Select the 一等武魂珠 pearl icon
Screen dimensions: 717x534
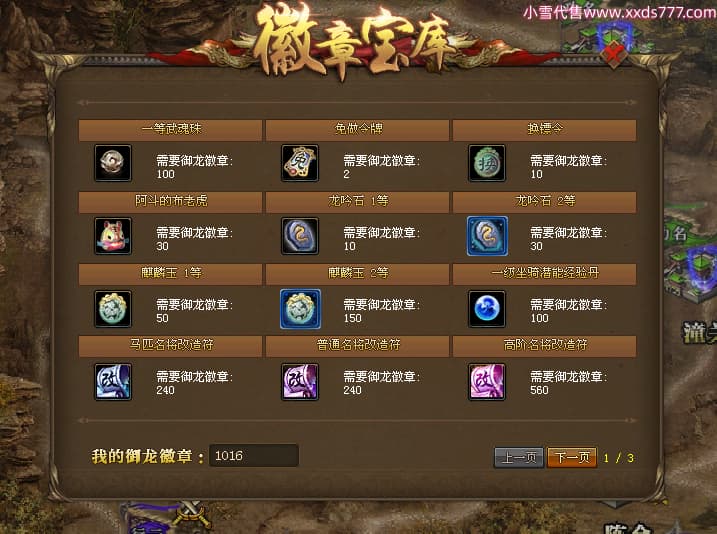[x=113, y=163]
